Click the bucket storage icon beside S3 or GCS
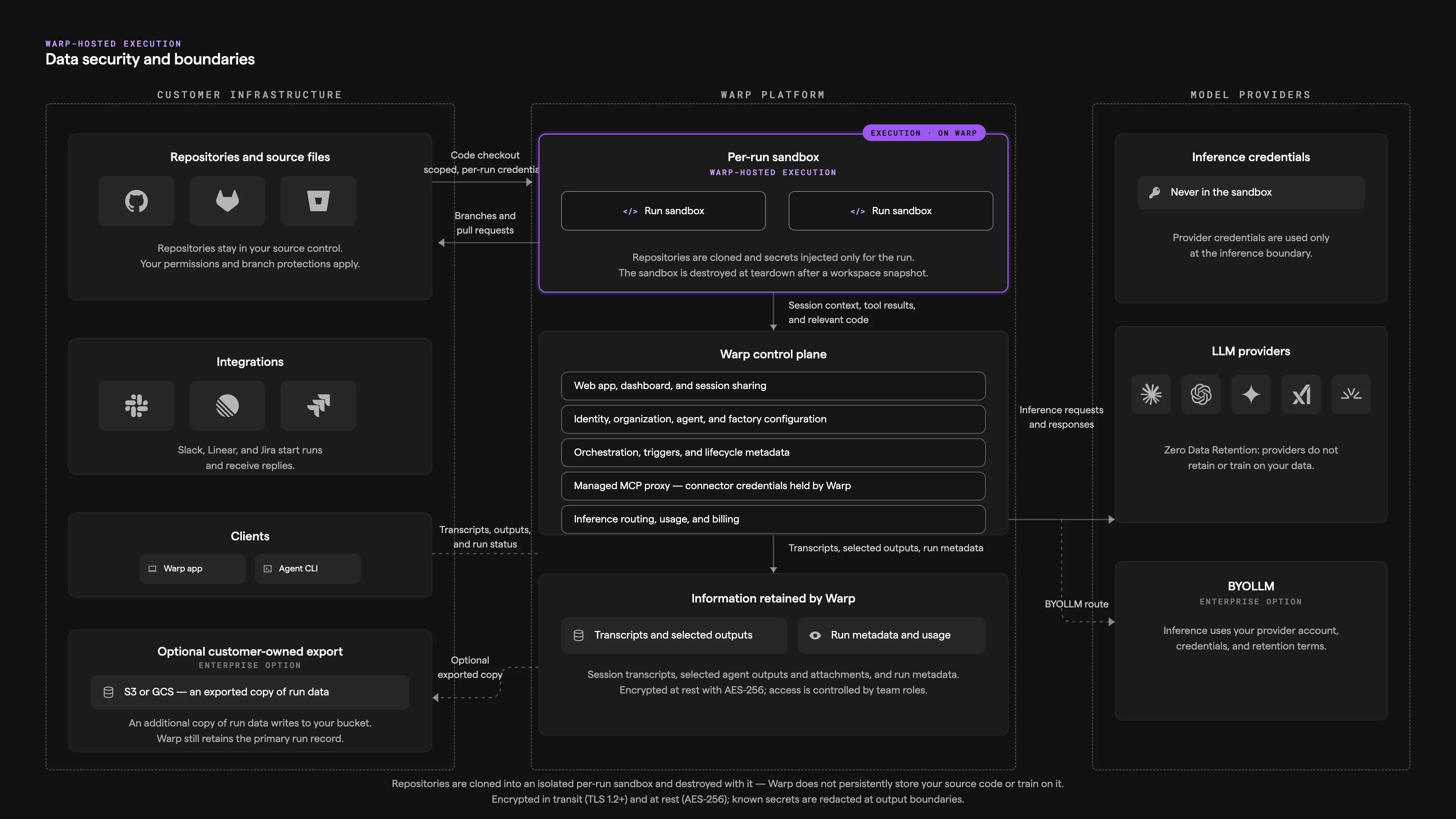The image size is (1456, 819). pyautogui.click(x=108, y=692)
